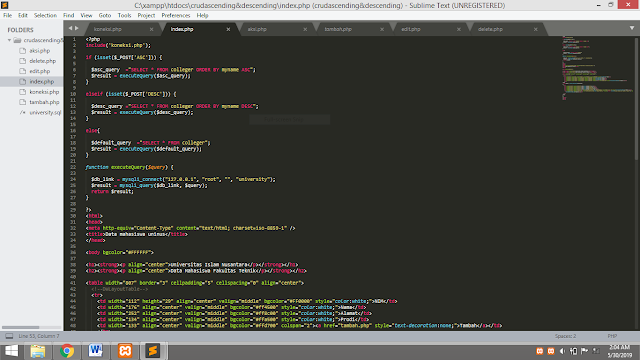This screenshot has width=640, height=360.
Task: Open the Spaces: 2 indentation setting
Action: coord(565,336)
